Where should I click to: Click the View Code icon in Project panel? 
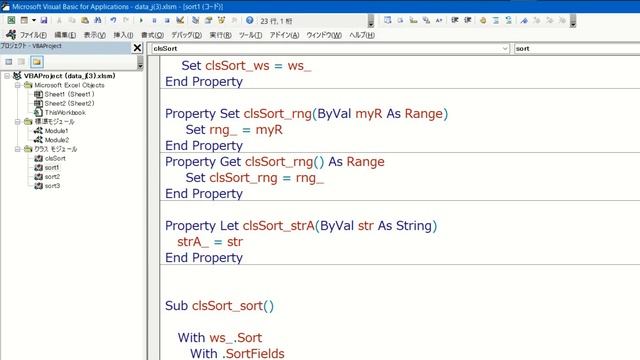[x=9, y=62]
